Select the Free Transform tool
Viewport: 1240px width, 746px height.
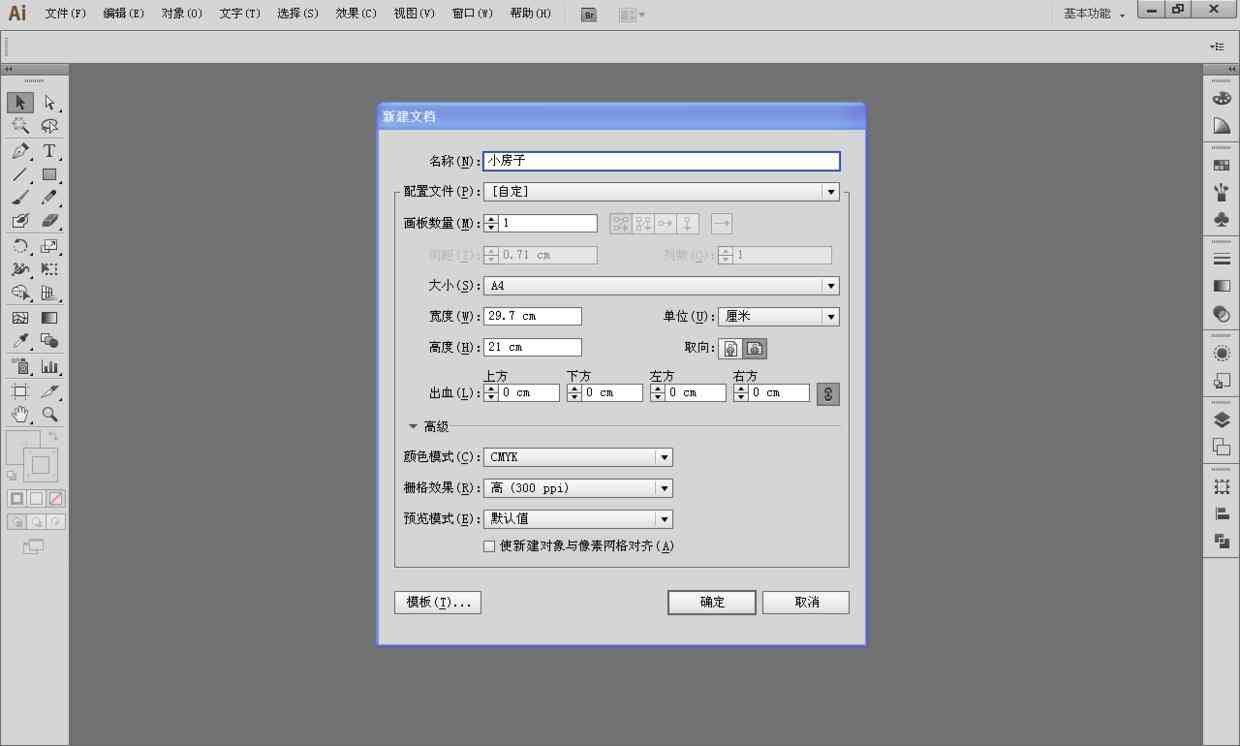point(50,269)
